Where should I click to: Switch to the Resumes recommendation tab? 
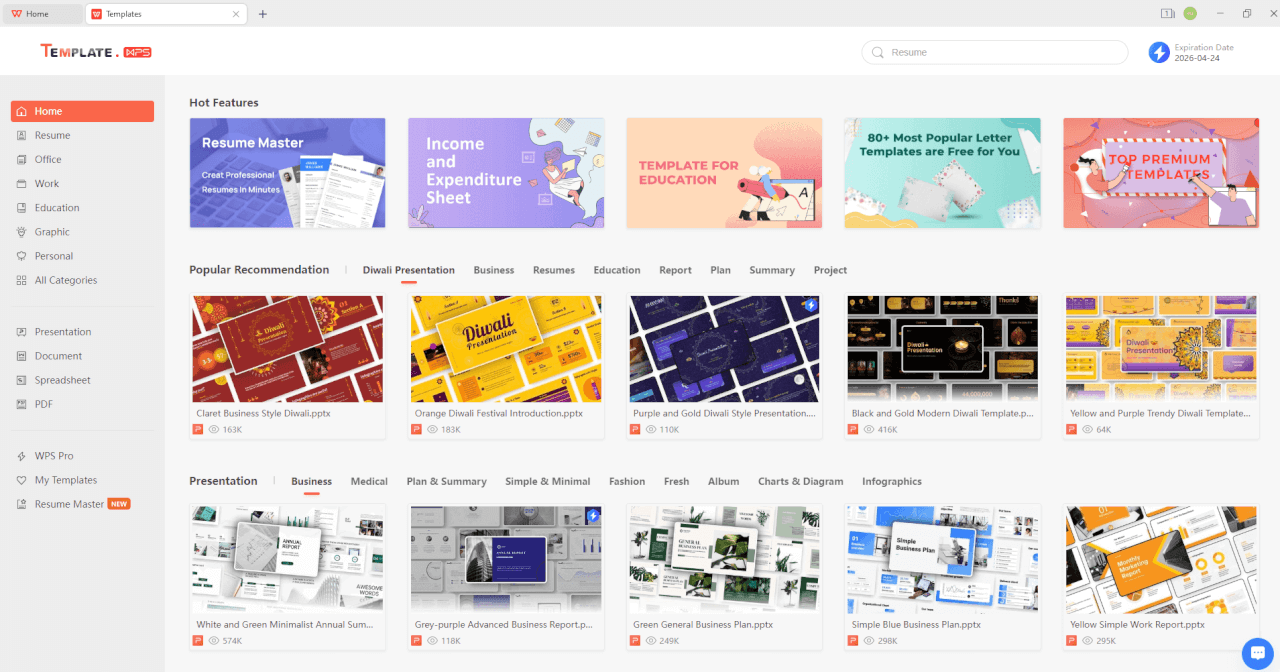pos(553,270)
